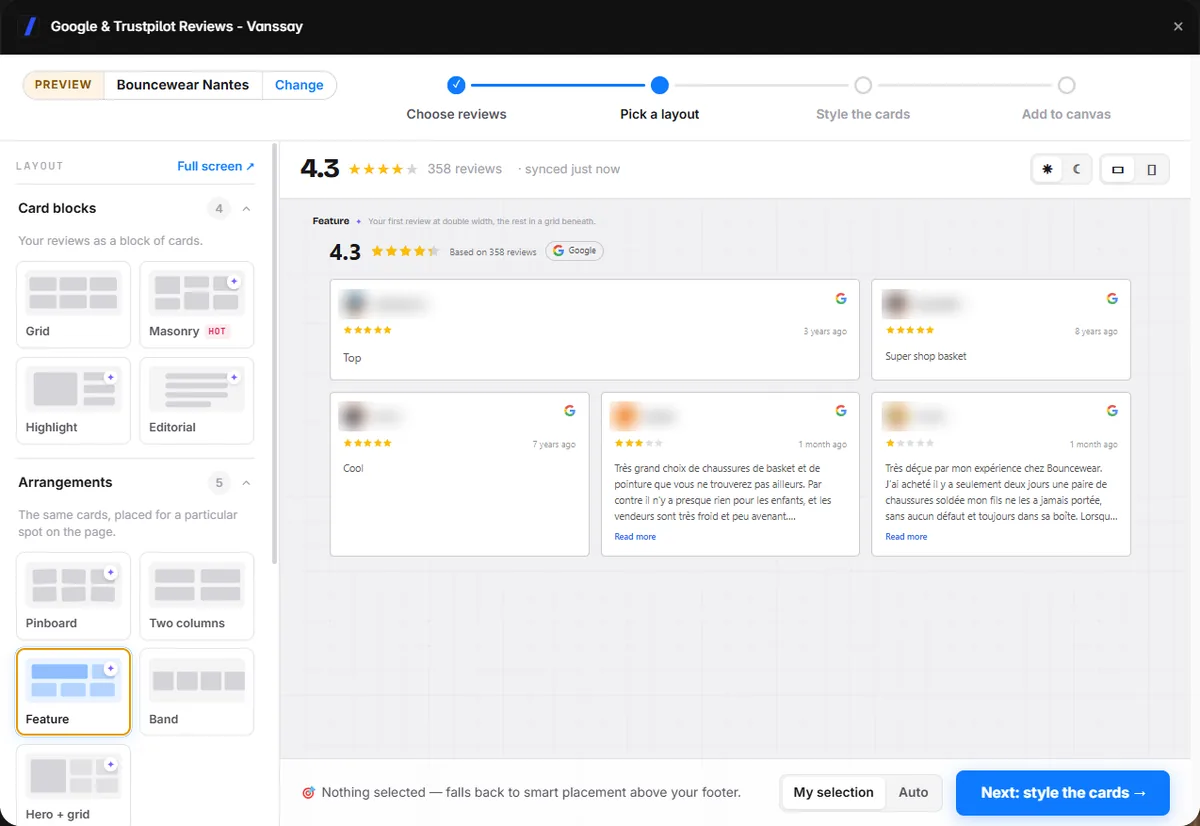Click Google icon on Super shop basket card
The height and width of the screenshot is (826, 1200).
(x=1112, y=298)
